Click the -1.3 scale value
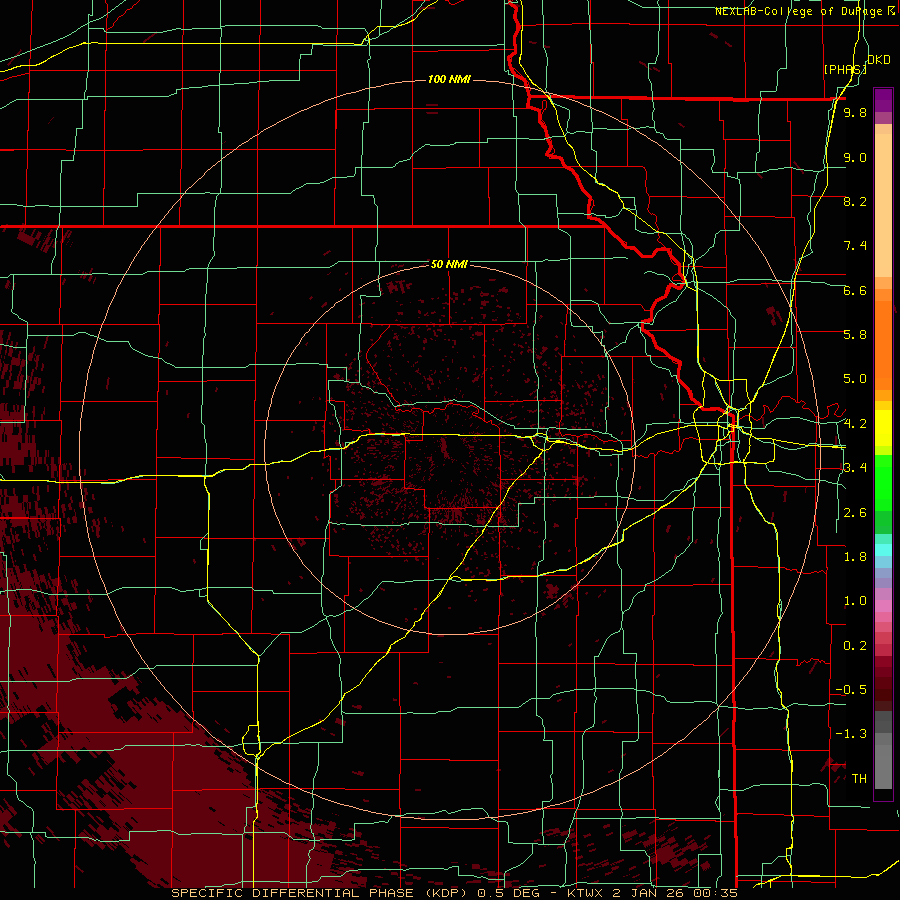The width and height of the screenshot is (900, 900). click(851, 734)
